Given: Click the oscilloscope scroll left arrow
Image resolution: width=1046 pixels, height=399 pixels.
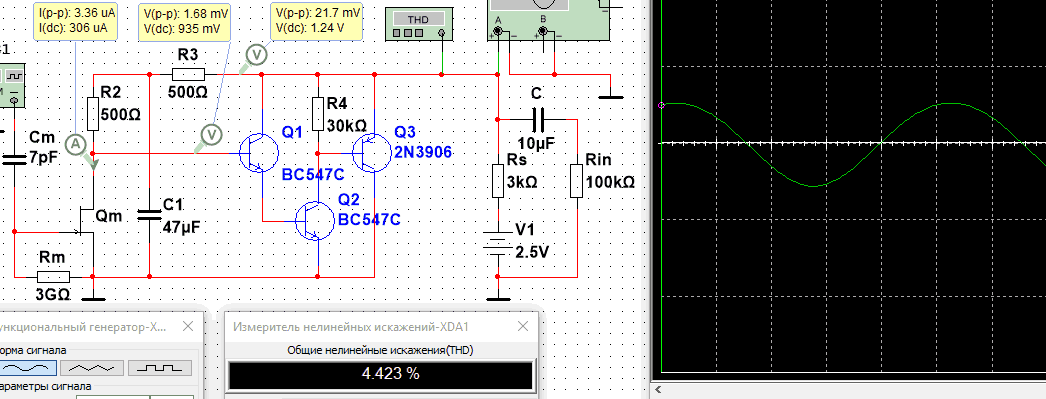Looking at the screenshot, I should (658, 390).
